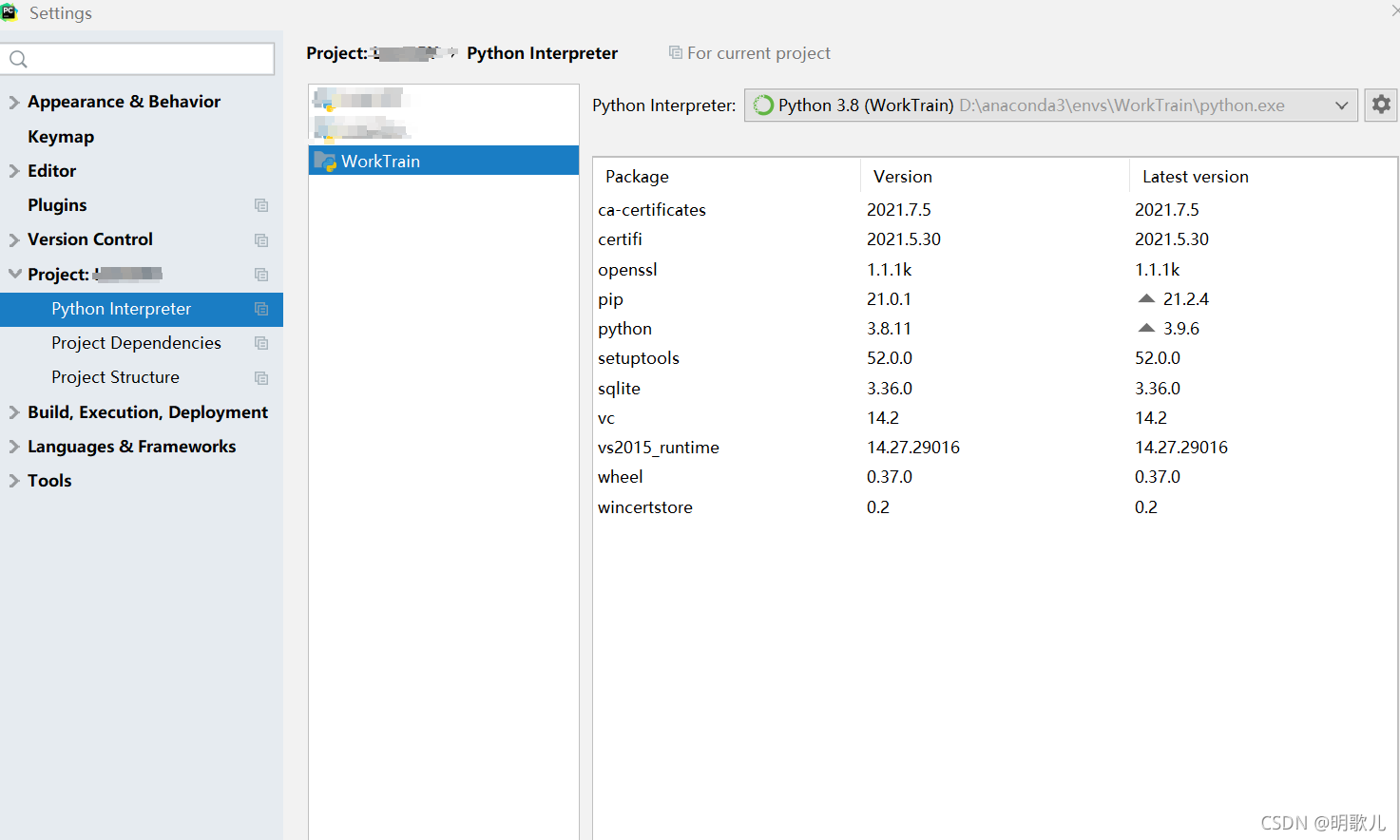1400x840 pixels.
Task: Open the Python Interpreter dropdown arrow
Action: point(1341,105)
